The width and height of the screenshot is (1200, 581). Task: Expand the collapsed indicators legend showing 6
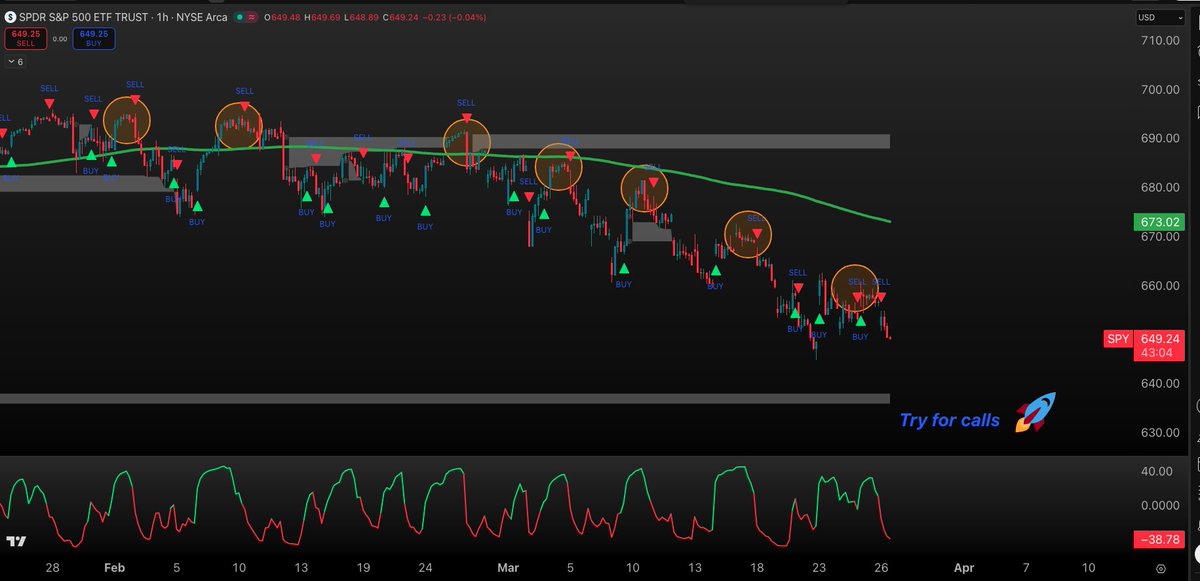(x=15, y=62)
